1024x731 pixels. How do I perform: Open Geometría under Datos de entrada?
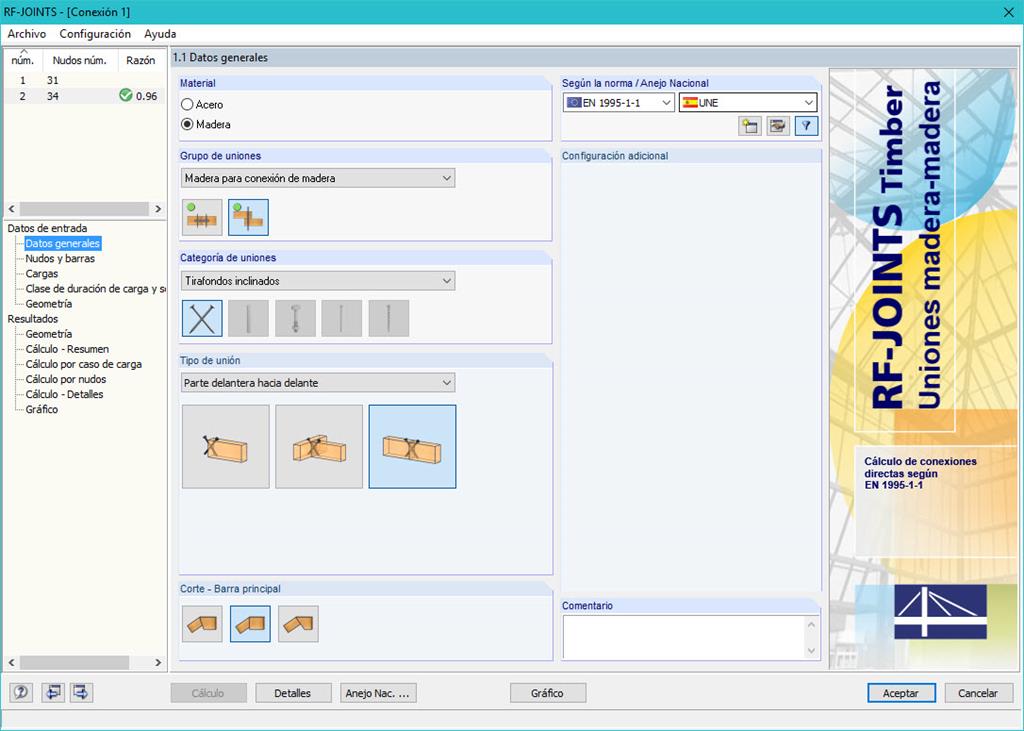49,304
